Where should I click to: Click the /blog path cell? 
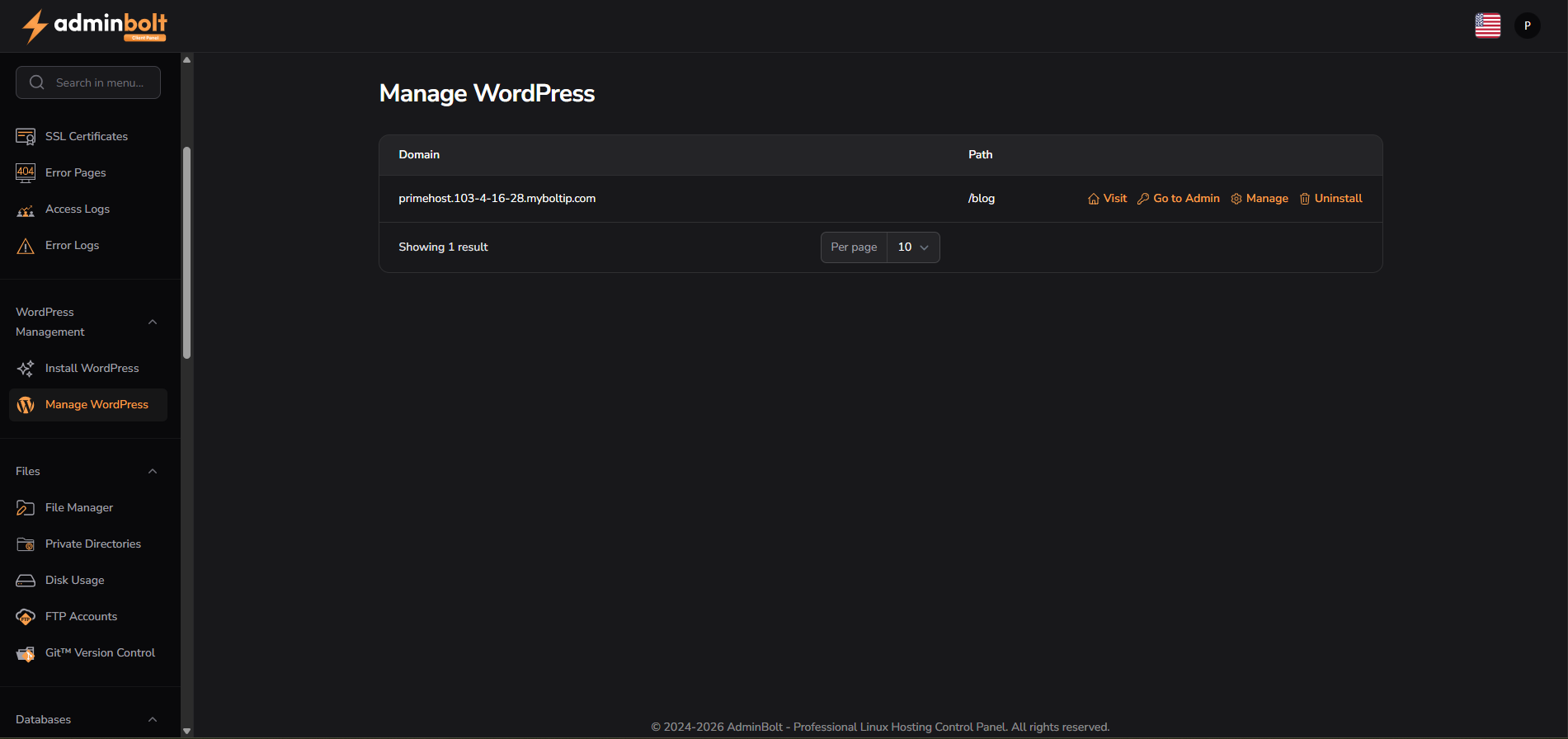[x=982, y=199]
